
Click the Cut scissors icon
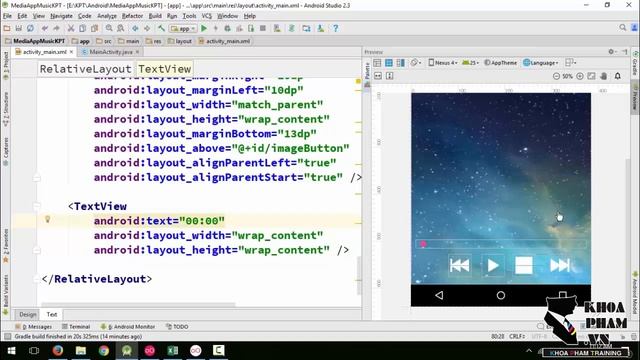[x=71, y=28]
